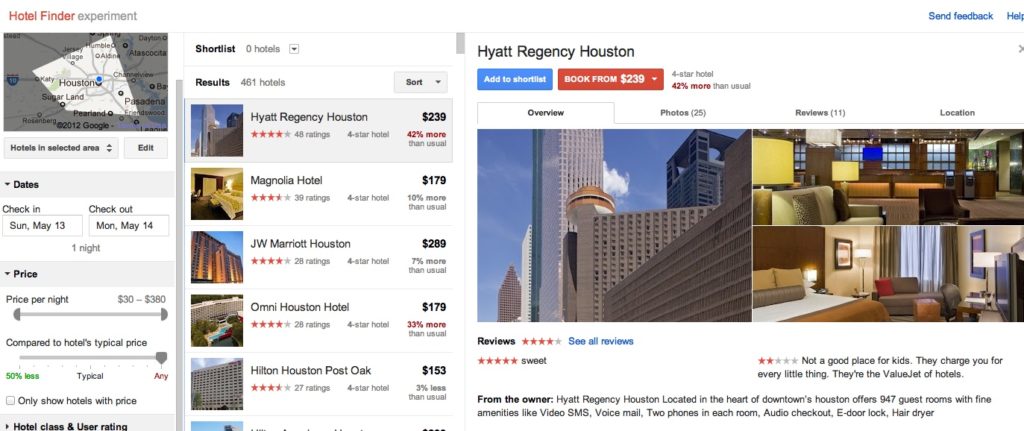The width and height of the screenshot is (1024, 431).
Task: Open the Location tab
Action: (x=957, y=113)
